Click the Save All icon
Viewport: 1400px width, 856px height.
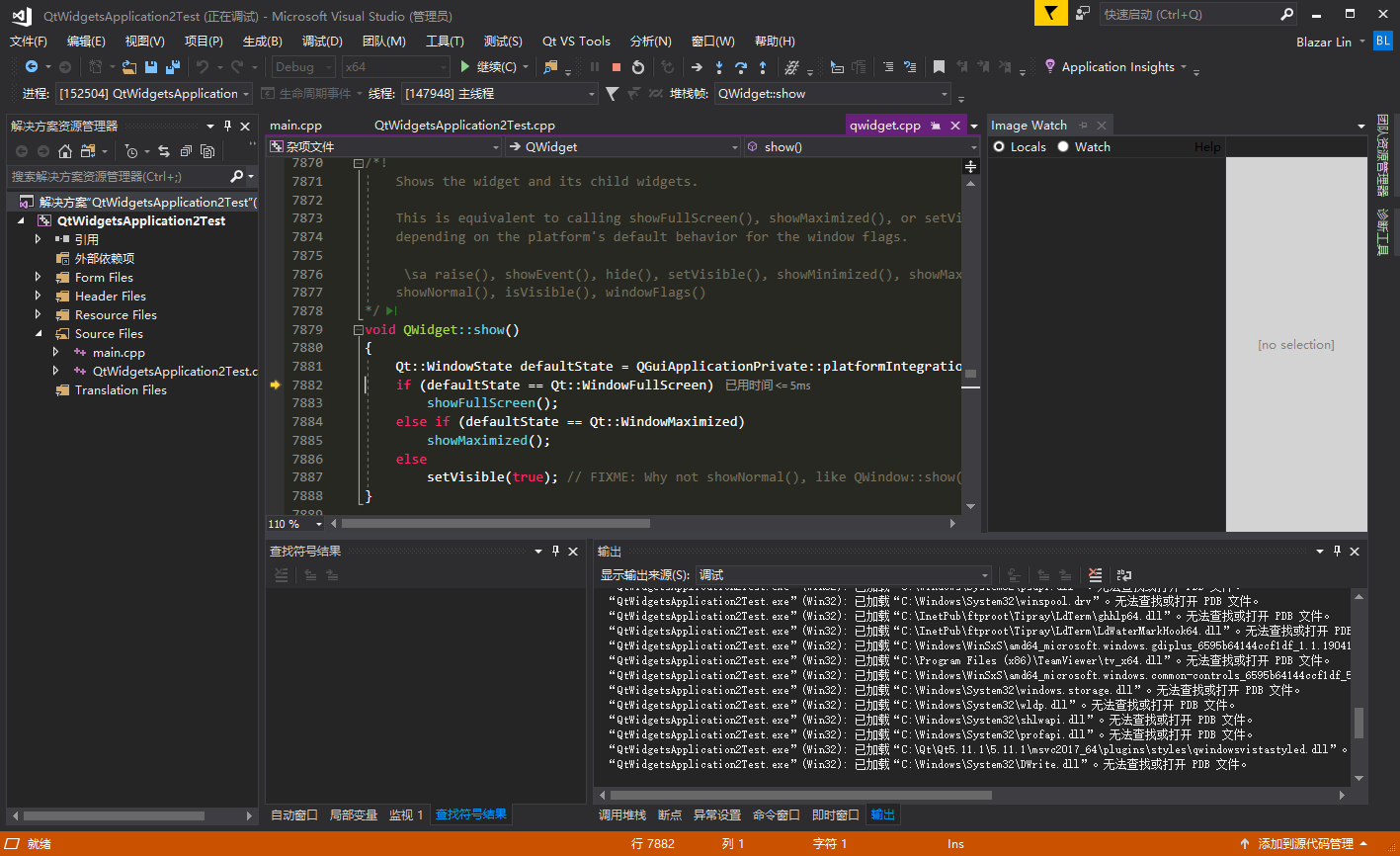pos(173,67)
